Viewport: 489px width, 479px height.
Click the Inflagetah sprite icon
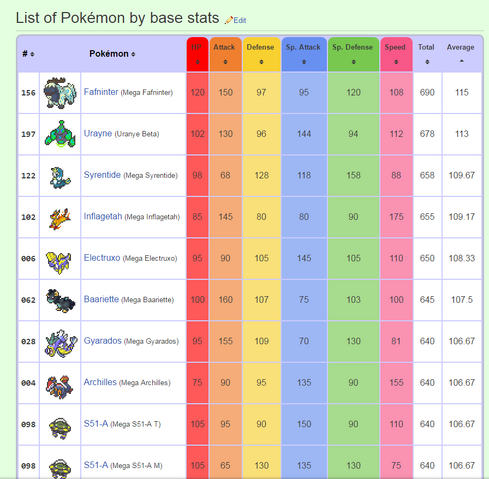pyautogui.click(x=60, y=219)
